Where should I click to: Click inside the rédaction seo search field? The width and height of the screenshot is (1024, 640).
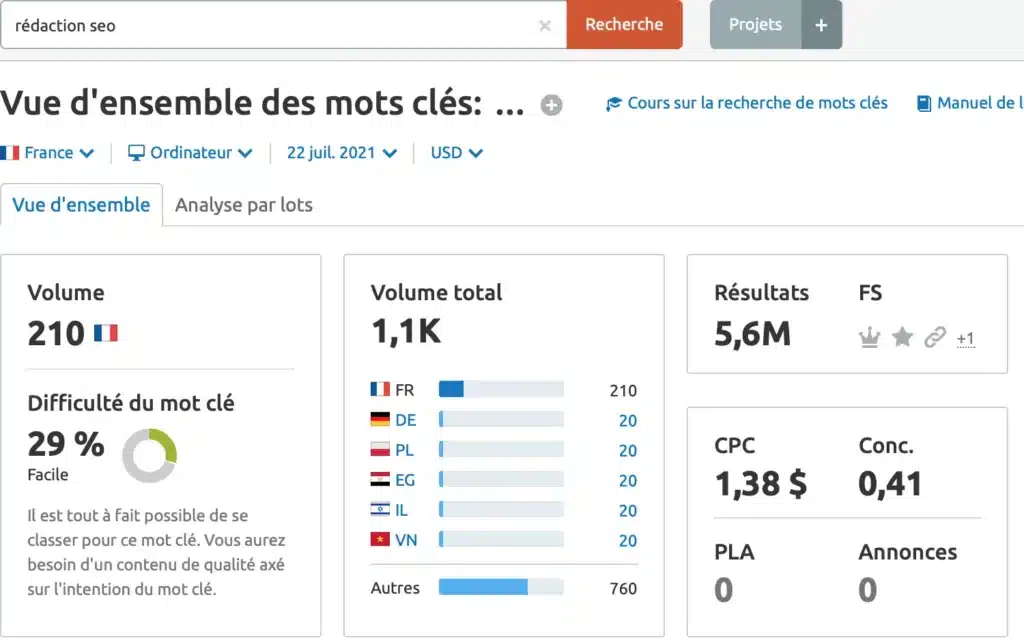point(270,26)
